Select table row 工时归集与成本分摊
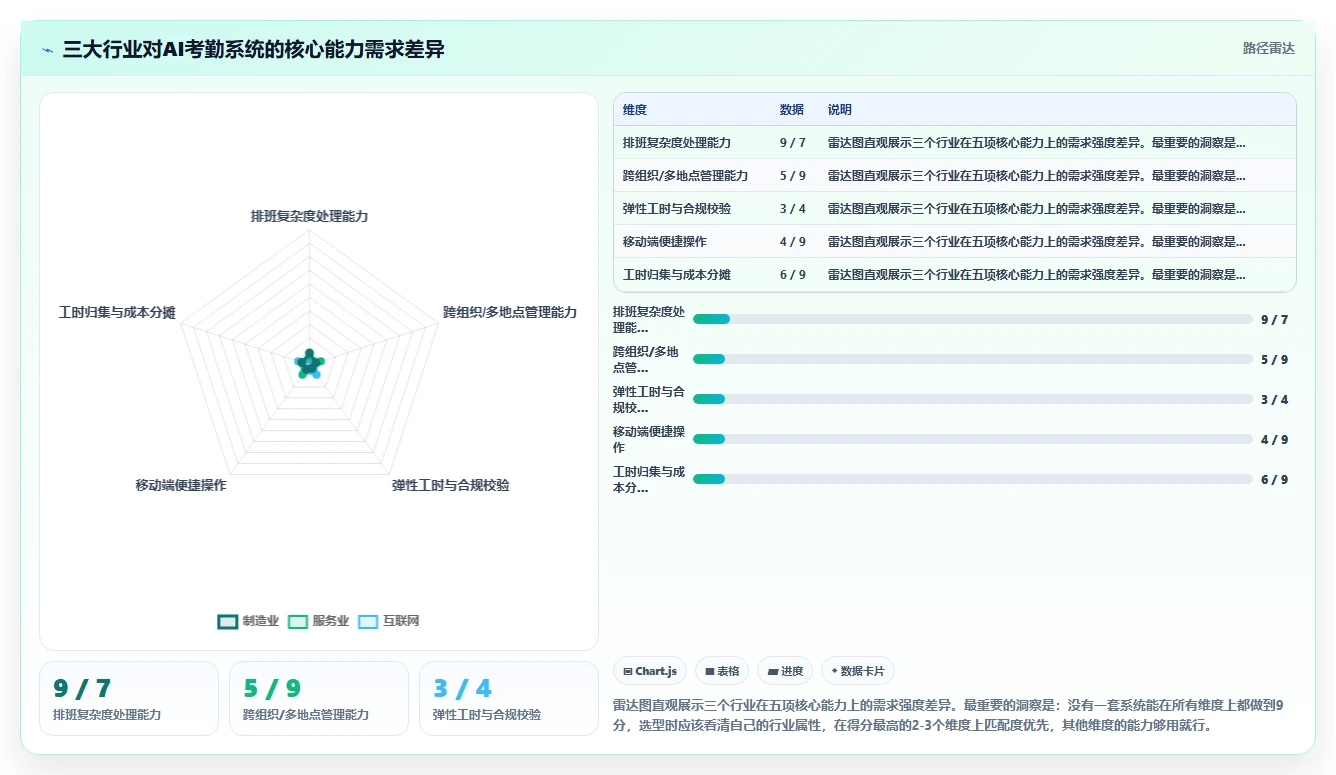 954,275
